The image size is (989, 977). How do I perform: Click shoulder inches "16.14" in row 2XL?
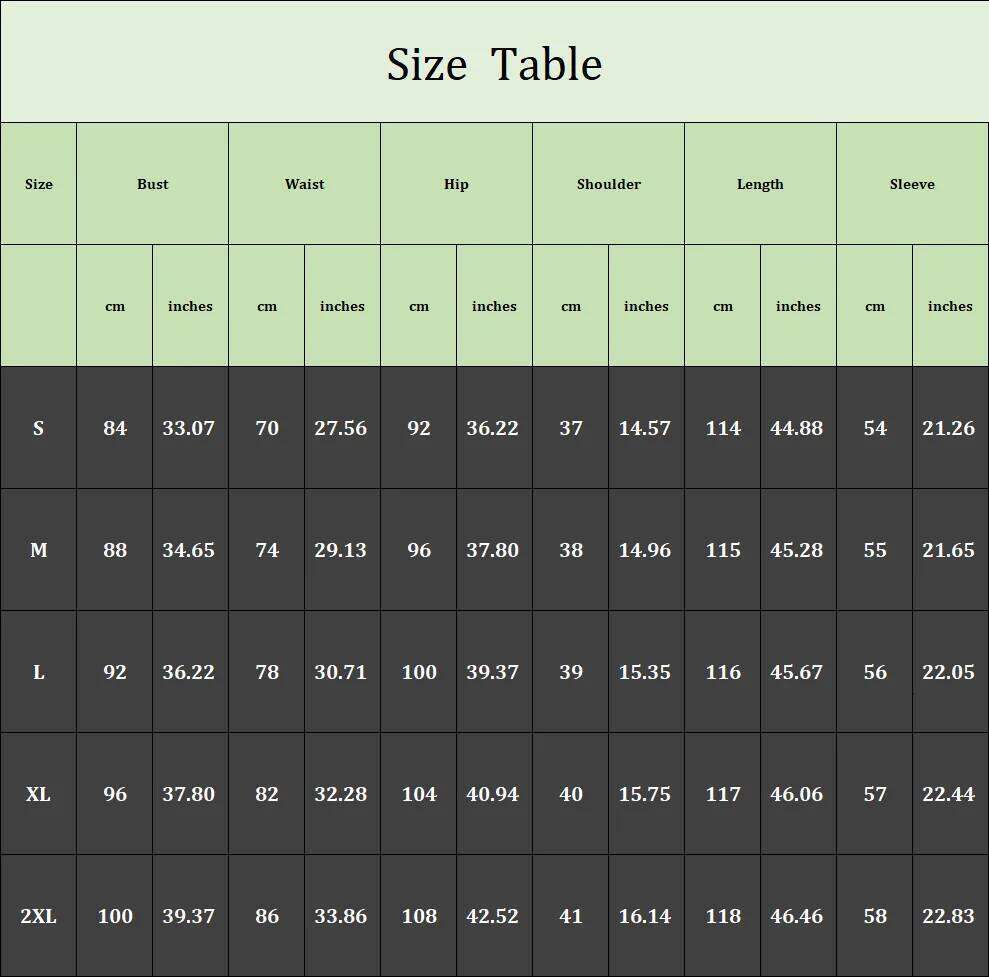(x=645, y=916)
